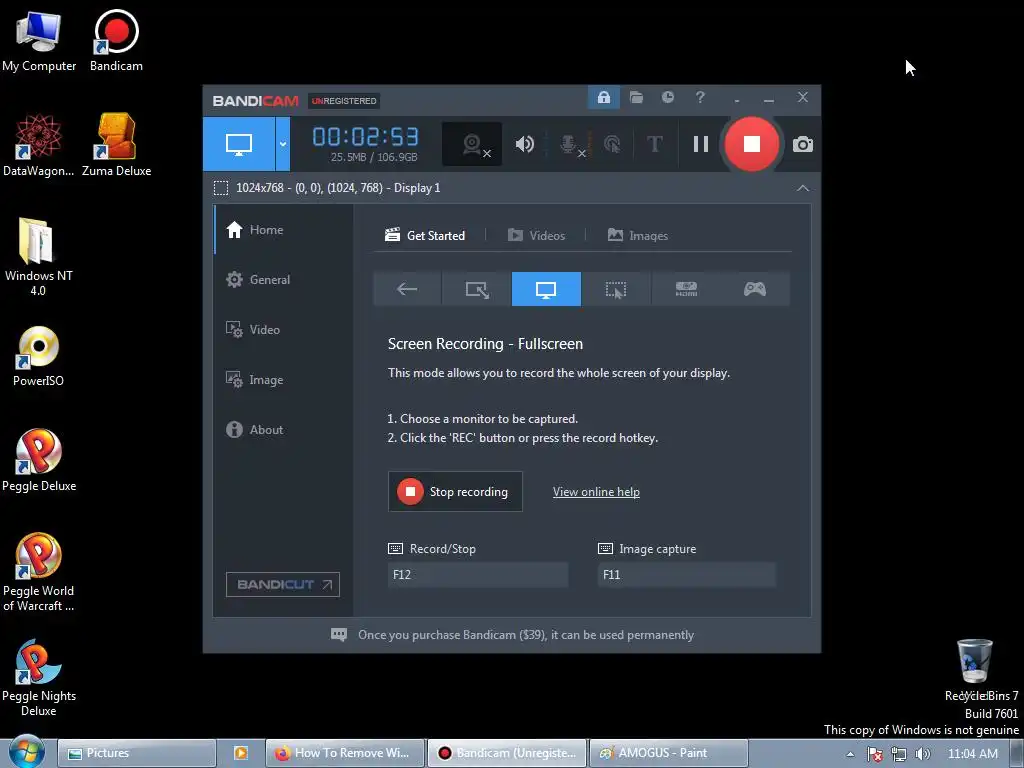This screenshot has height=768, width=1024.
Task: Toggle the text overlay T icon
Action: point(654,144)
